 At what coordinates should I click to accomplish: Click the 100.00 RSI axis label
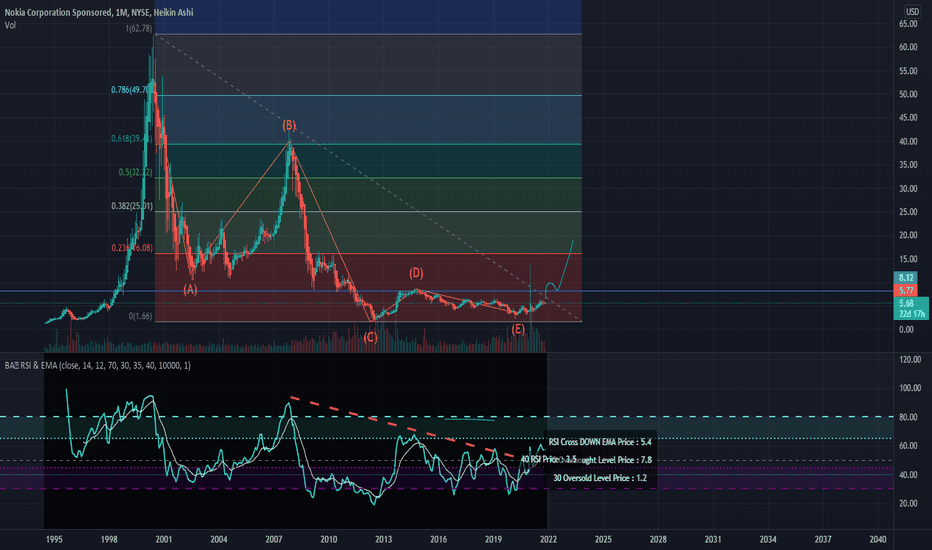pos(910,388)
